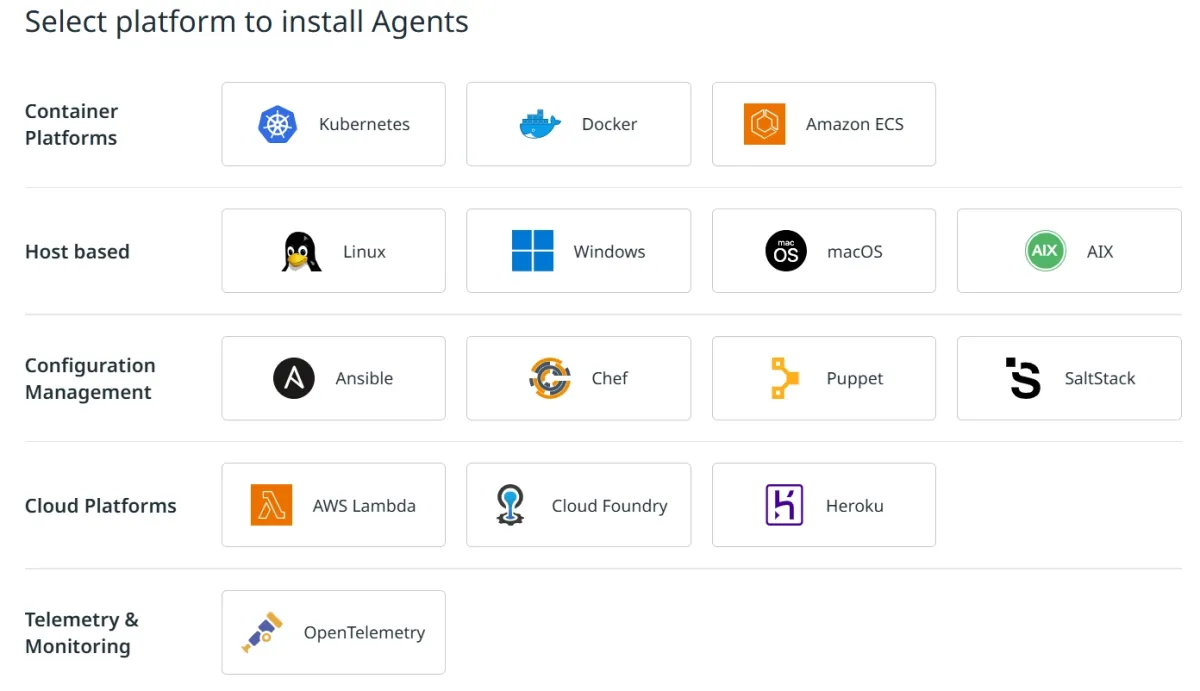The height and width of the screenshot is (691, 1200).
Task: Click the Amazon ECS orange icon
Action: pyautogui.click(x=765, y=124)
